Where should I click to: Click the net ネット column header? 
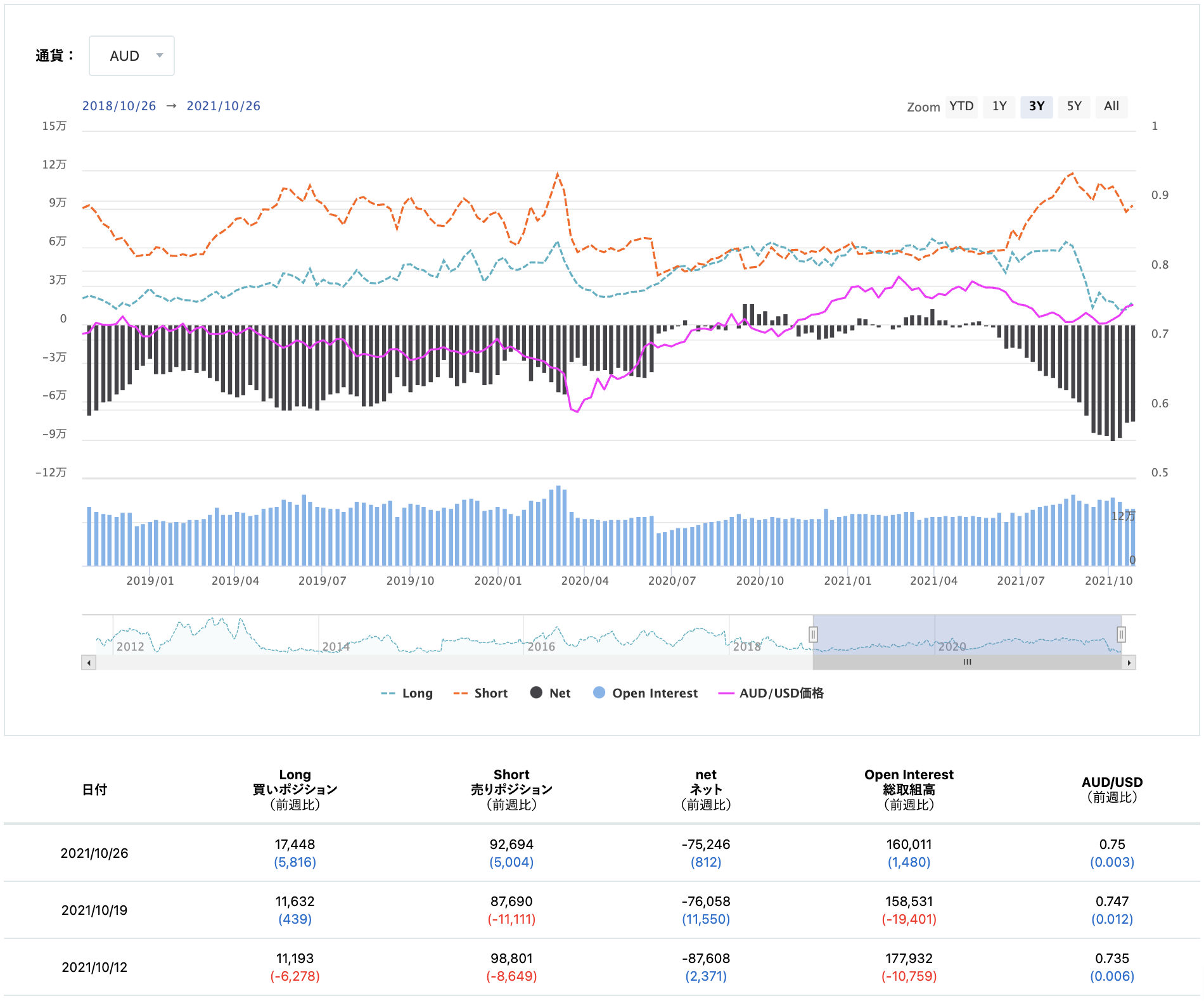point(706,789)
